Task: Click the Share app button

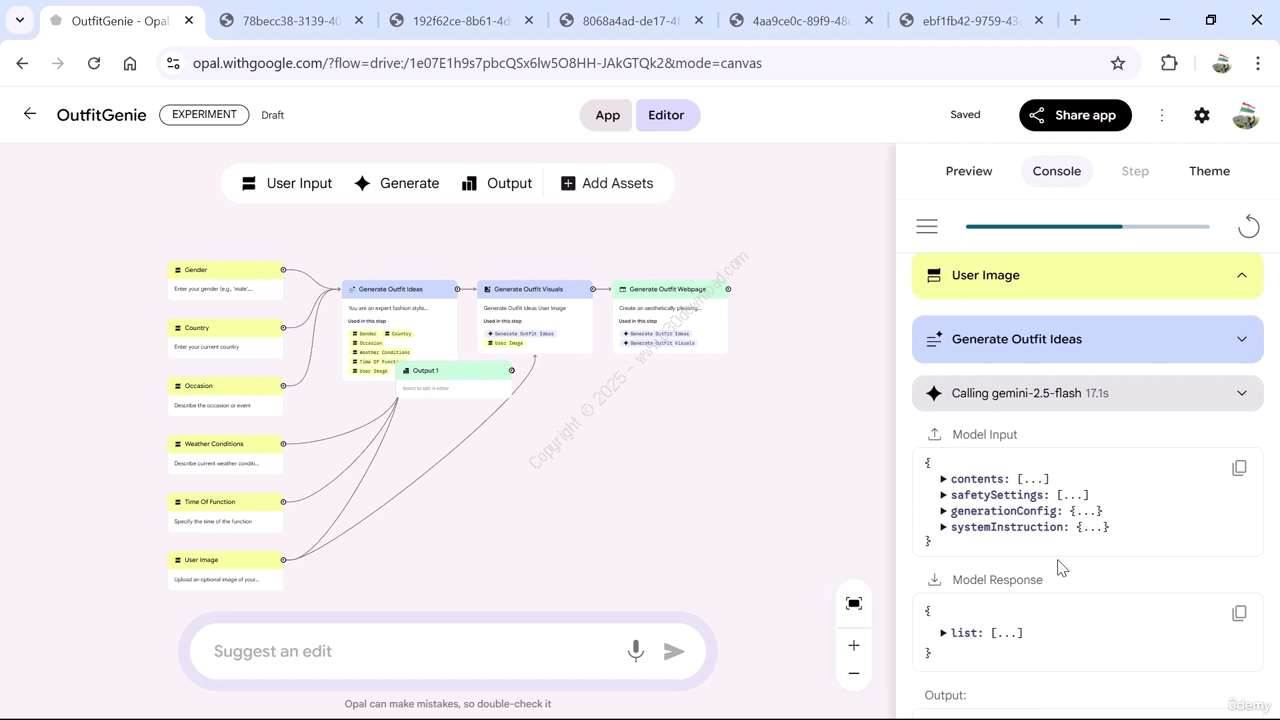Action: coord(1075,115)
